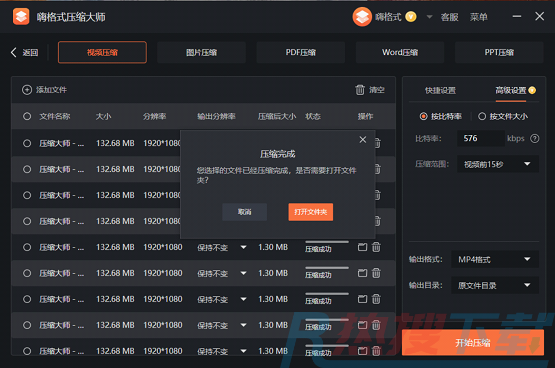Open the 输出格式 dropdown showing MP4格式
The image size is (555, 368).
tap(495, 259)
